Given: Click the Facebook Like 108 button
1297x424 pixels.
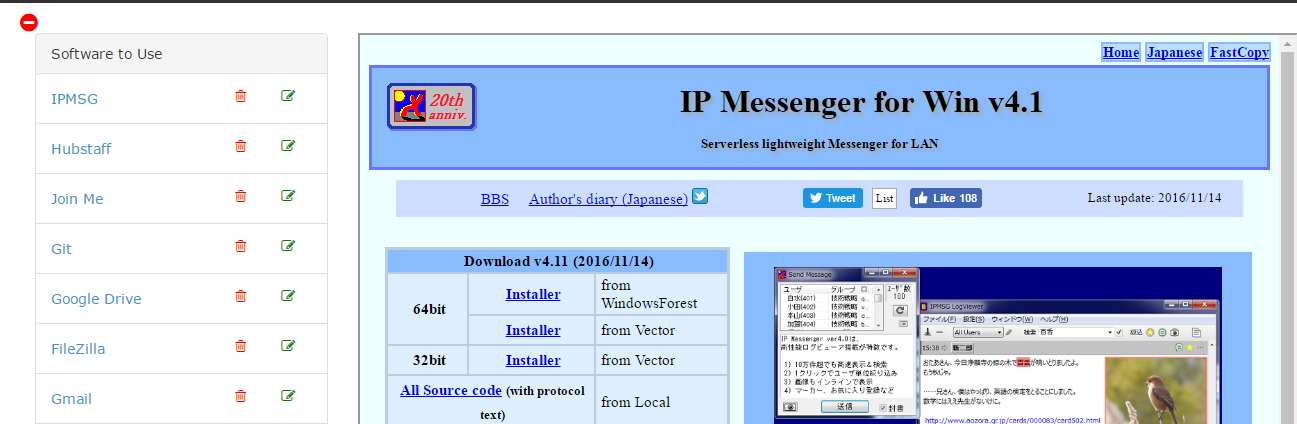Looking at the screenshot, I should (x=946, y=198).
